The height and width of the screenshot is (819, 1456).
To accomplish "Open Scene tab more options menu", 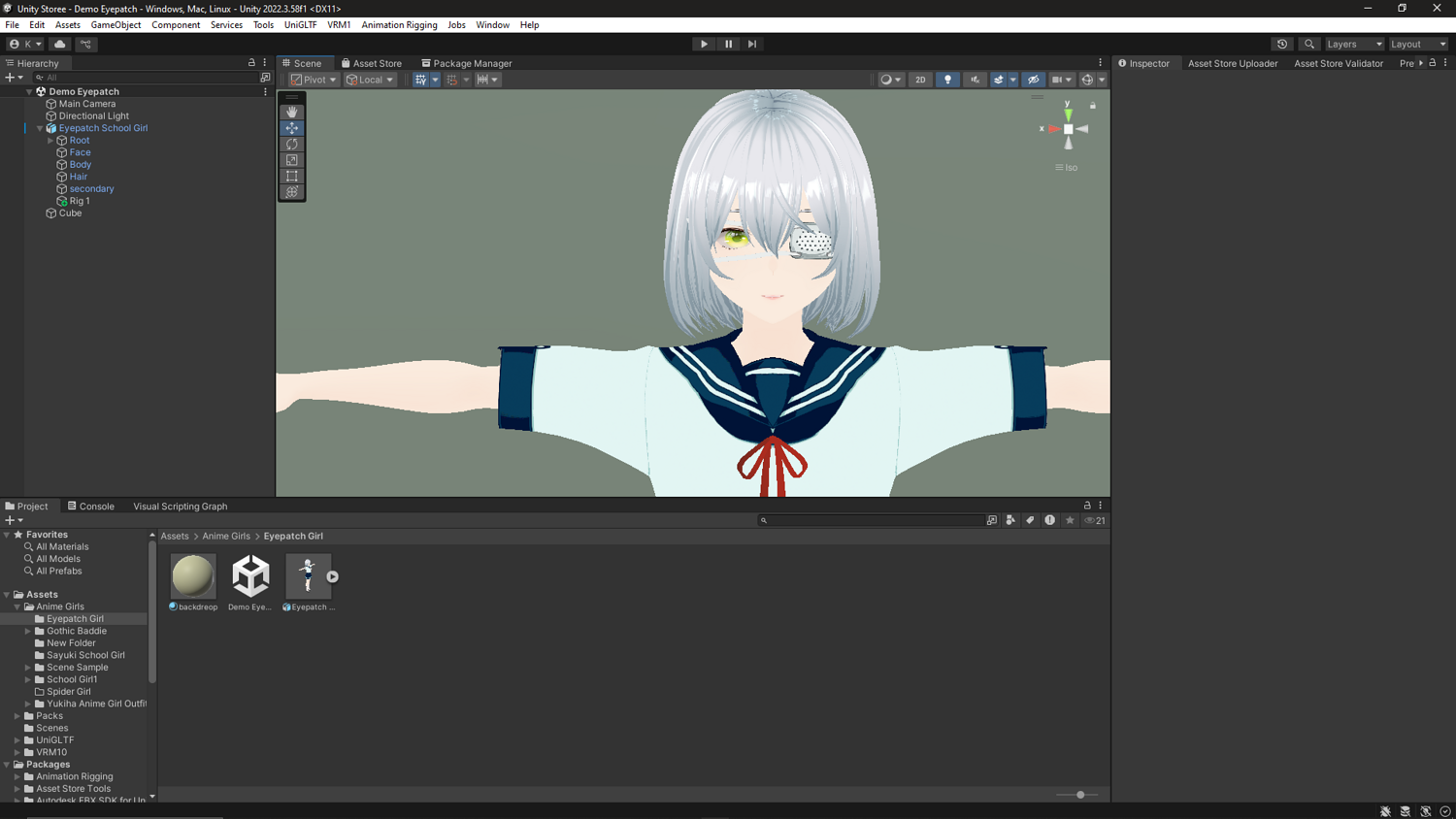I will (1101, 63).
